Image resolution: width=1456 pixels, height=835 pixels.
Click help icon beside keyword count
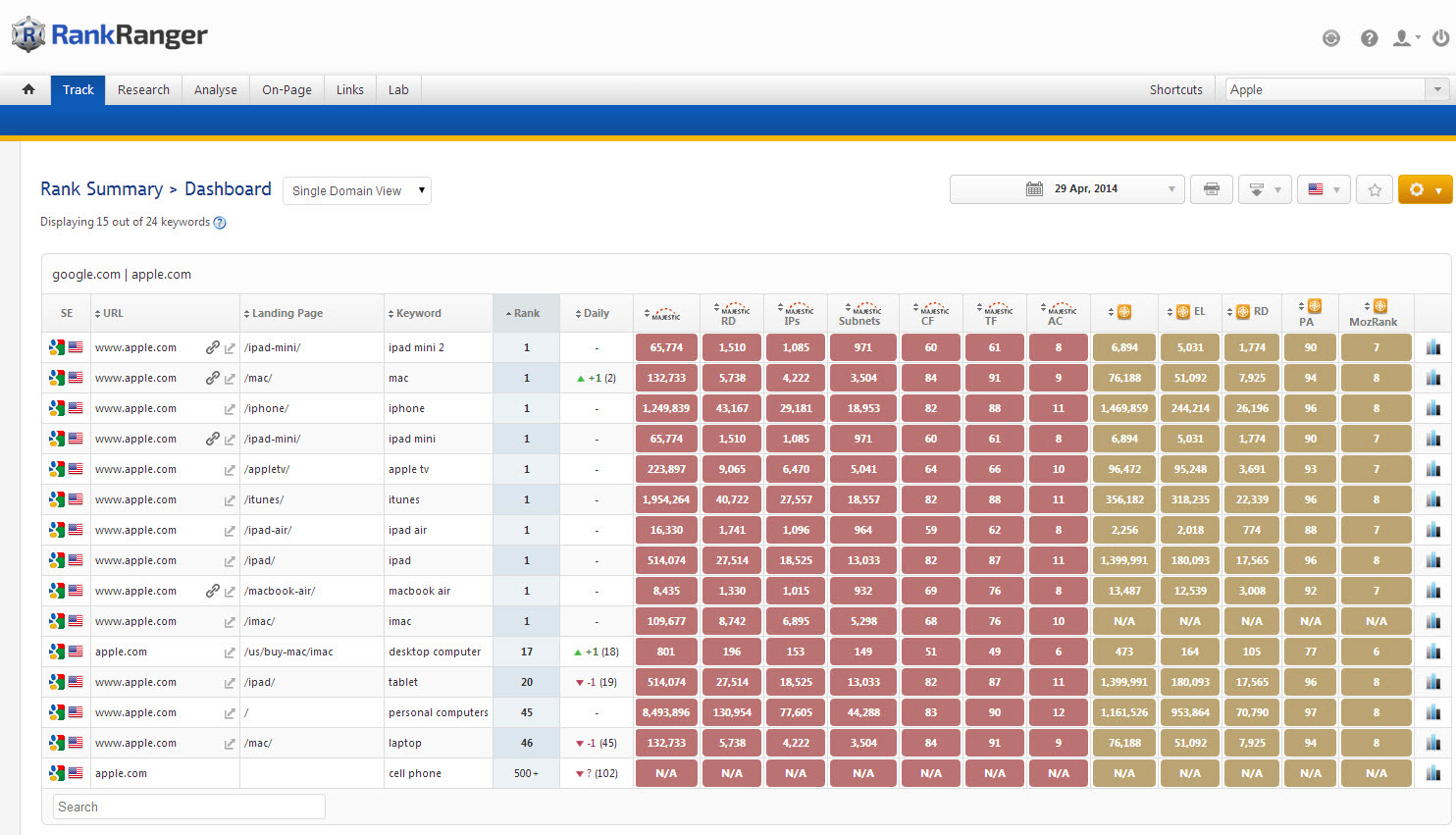[x=220, y=223]
